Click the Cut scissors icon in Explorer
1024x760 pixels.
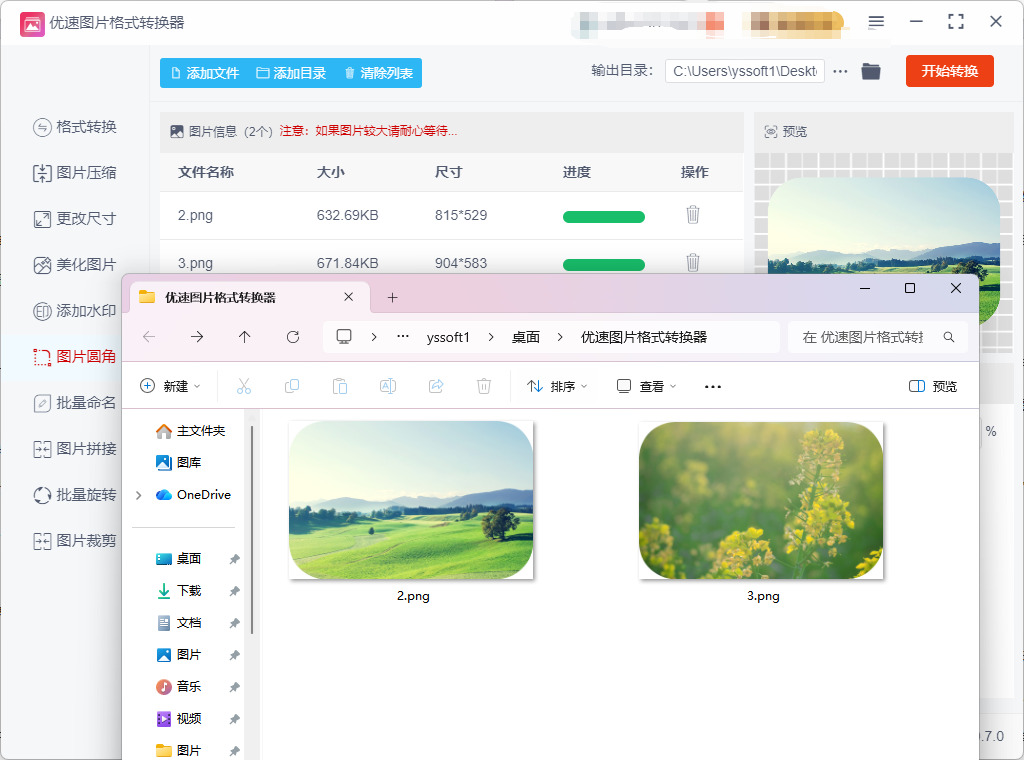click(x=244, y=387)
